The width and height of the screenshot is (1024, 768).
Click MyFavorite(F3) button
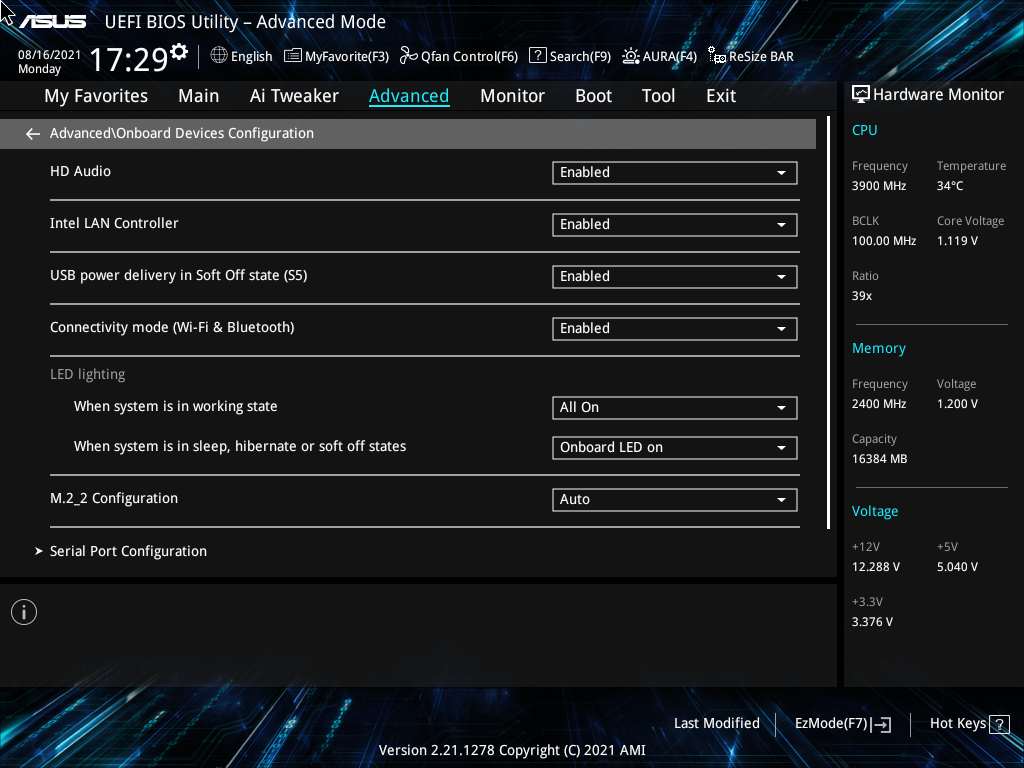click(x=336, y=56)
